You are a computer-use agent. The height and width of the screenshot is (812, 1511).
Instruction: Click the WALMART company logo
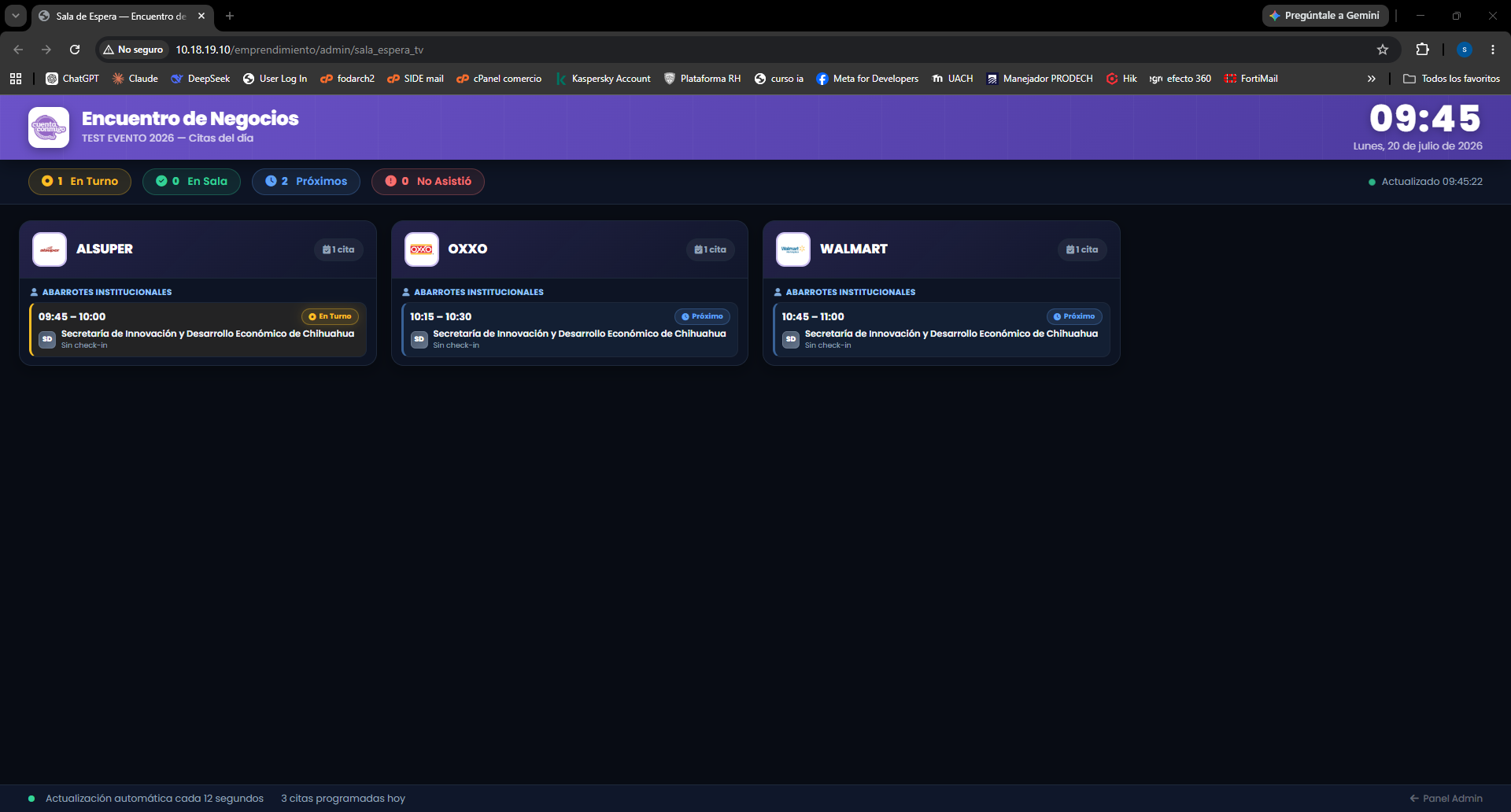tap(793, 249)
